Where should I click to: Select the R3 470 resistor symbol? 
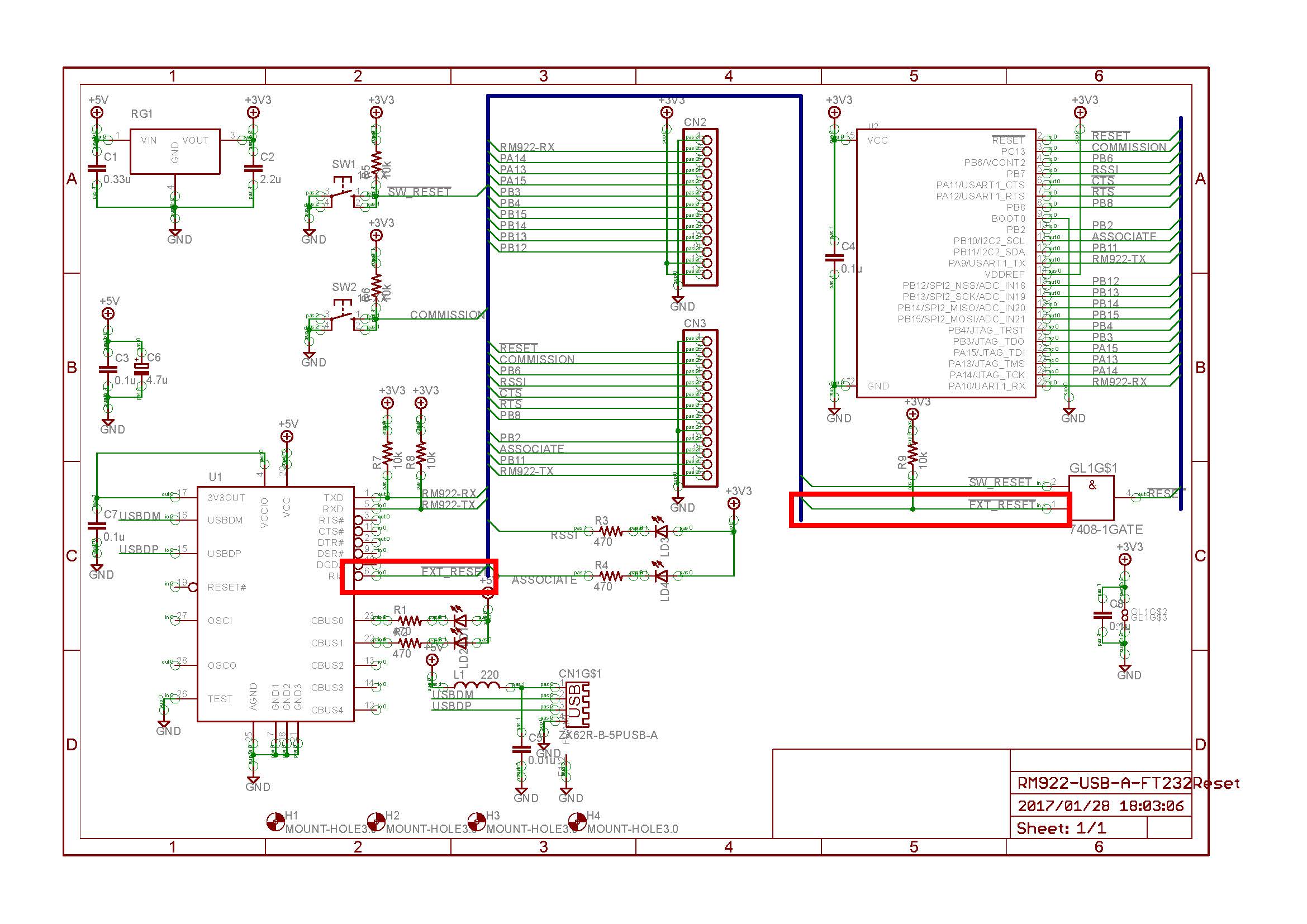(611, 531)
